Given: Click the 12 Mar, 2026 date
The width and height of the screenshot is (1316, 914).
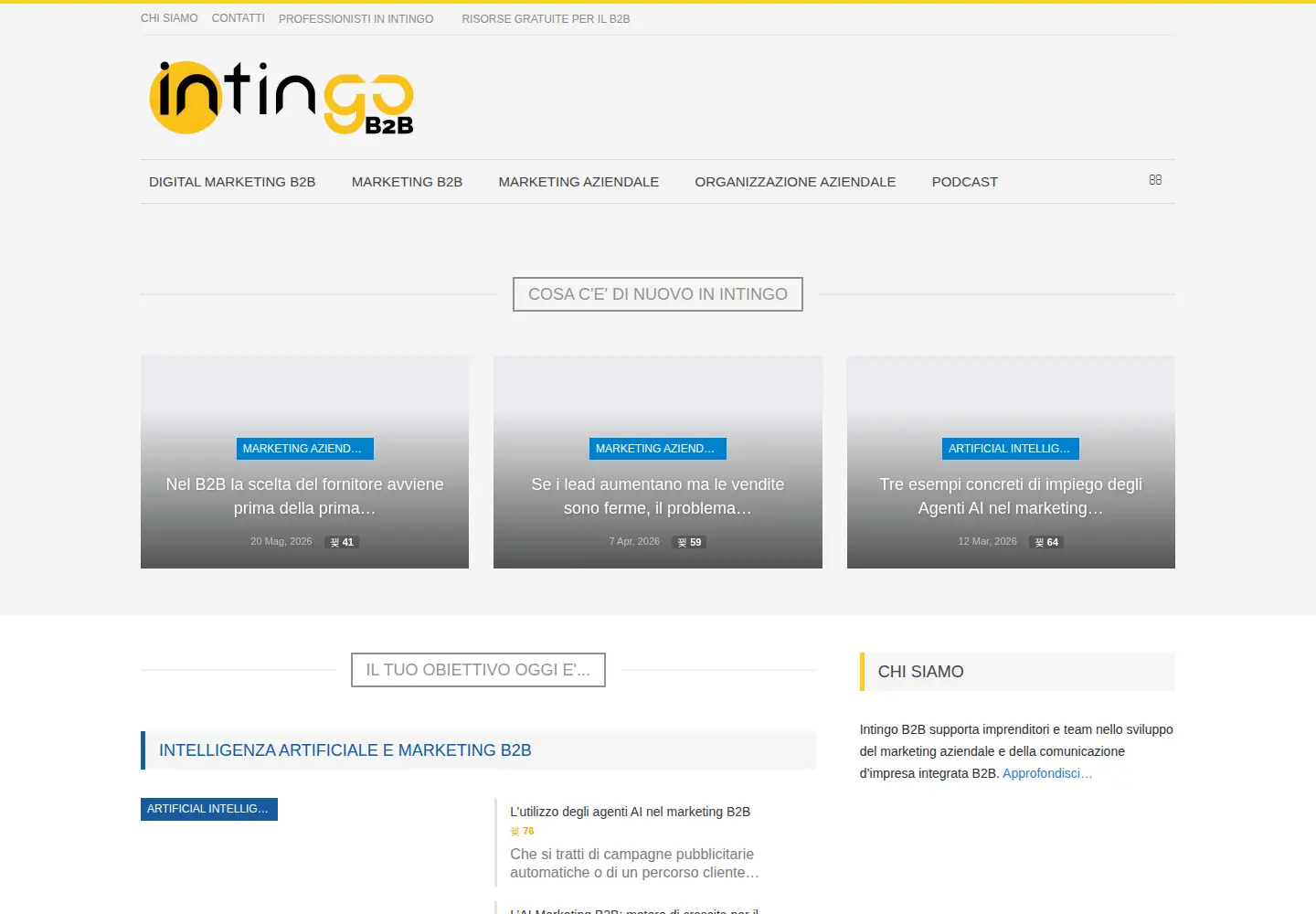Looking at the screenshot, I should (987, 542).
